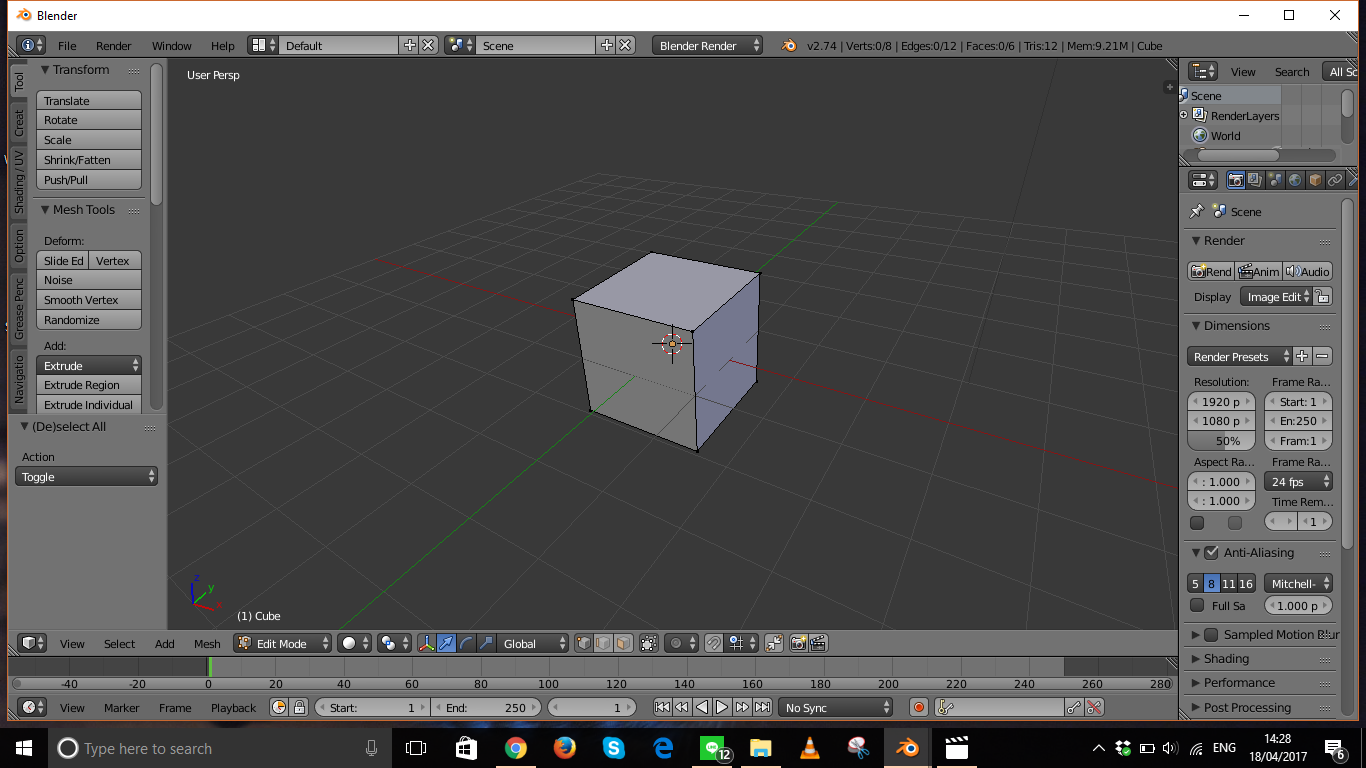Switch to the World properties globe tab
This screenshot has height=768, width=1366.
point(1295,180)
